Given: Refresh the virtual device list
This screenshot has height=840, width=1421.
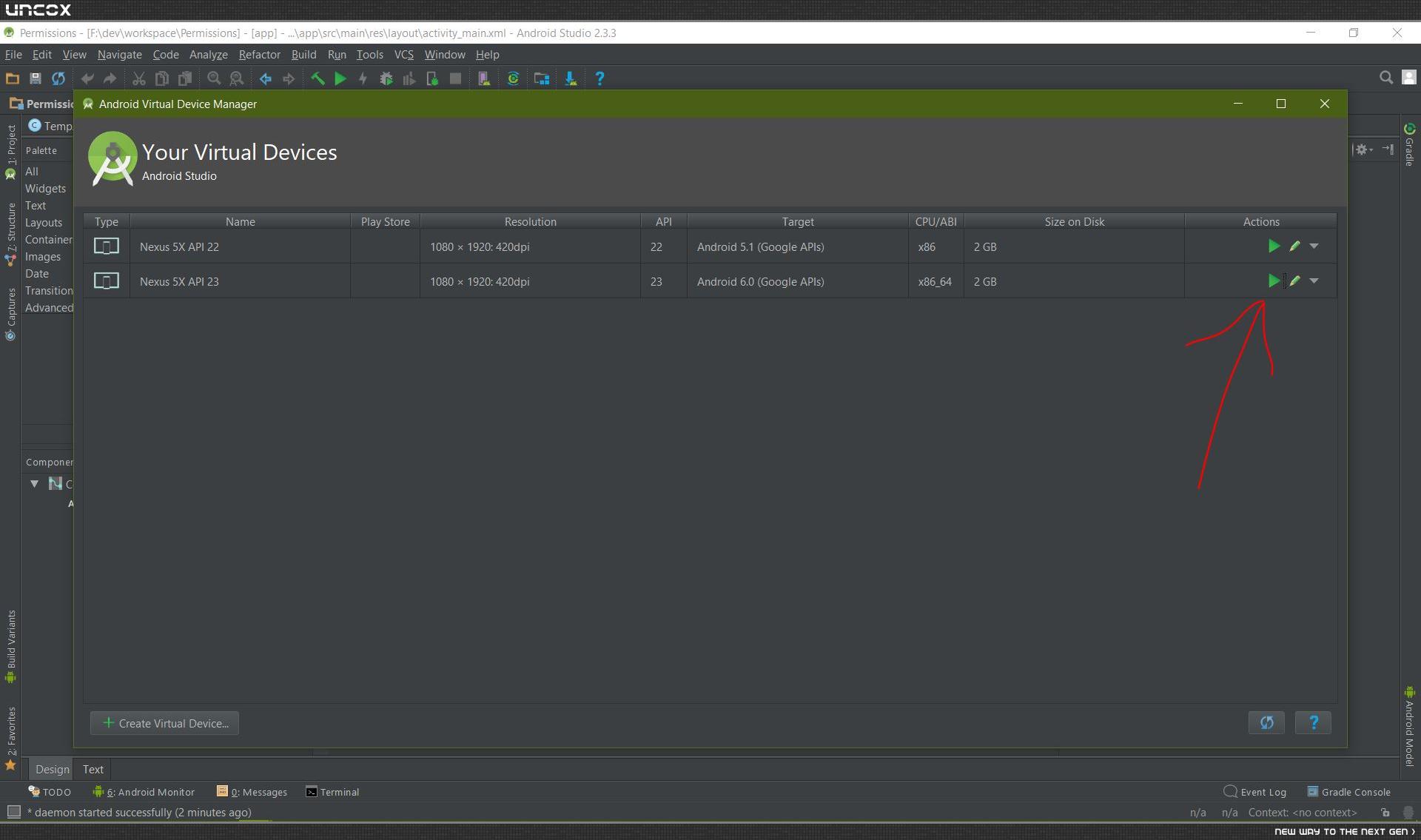Looking at the screenshot, I should 1266,722.
